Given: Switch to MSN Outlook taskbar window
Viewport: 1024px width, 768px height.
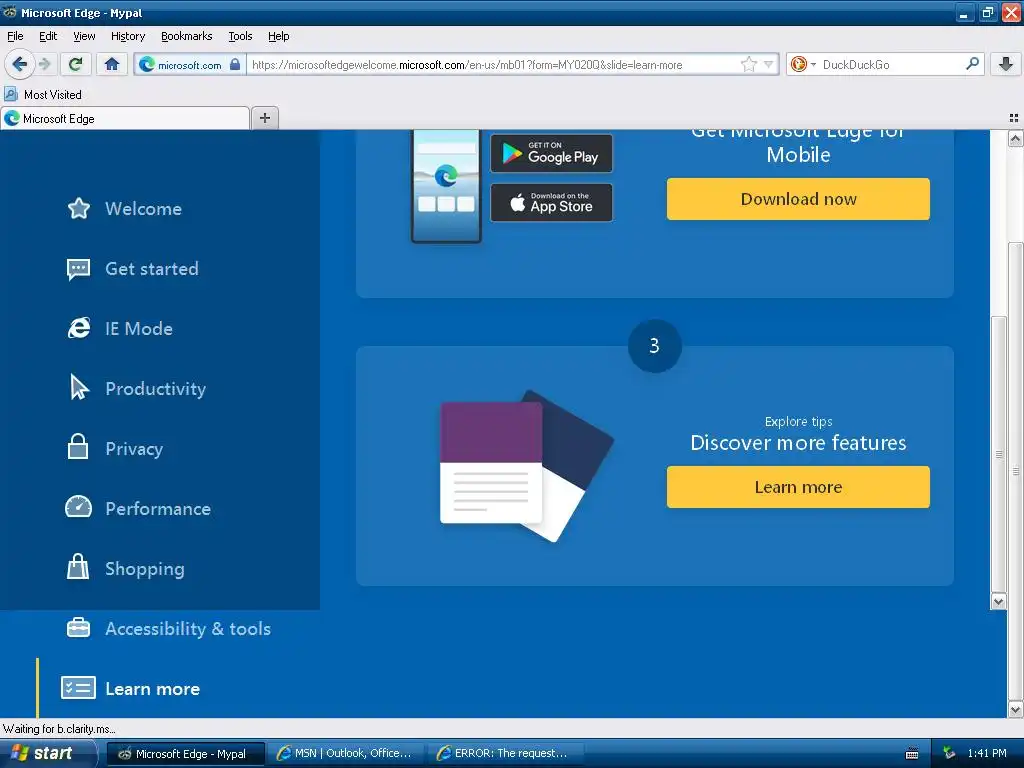Looking at the screenshot, I should (345, 754).
